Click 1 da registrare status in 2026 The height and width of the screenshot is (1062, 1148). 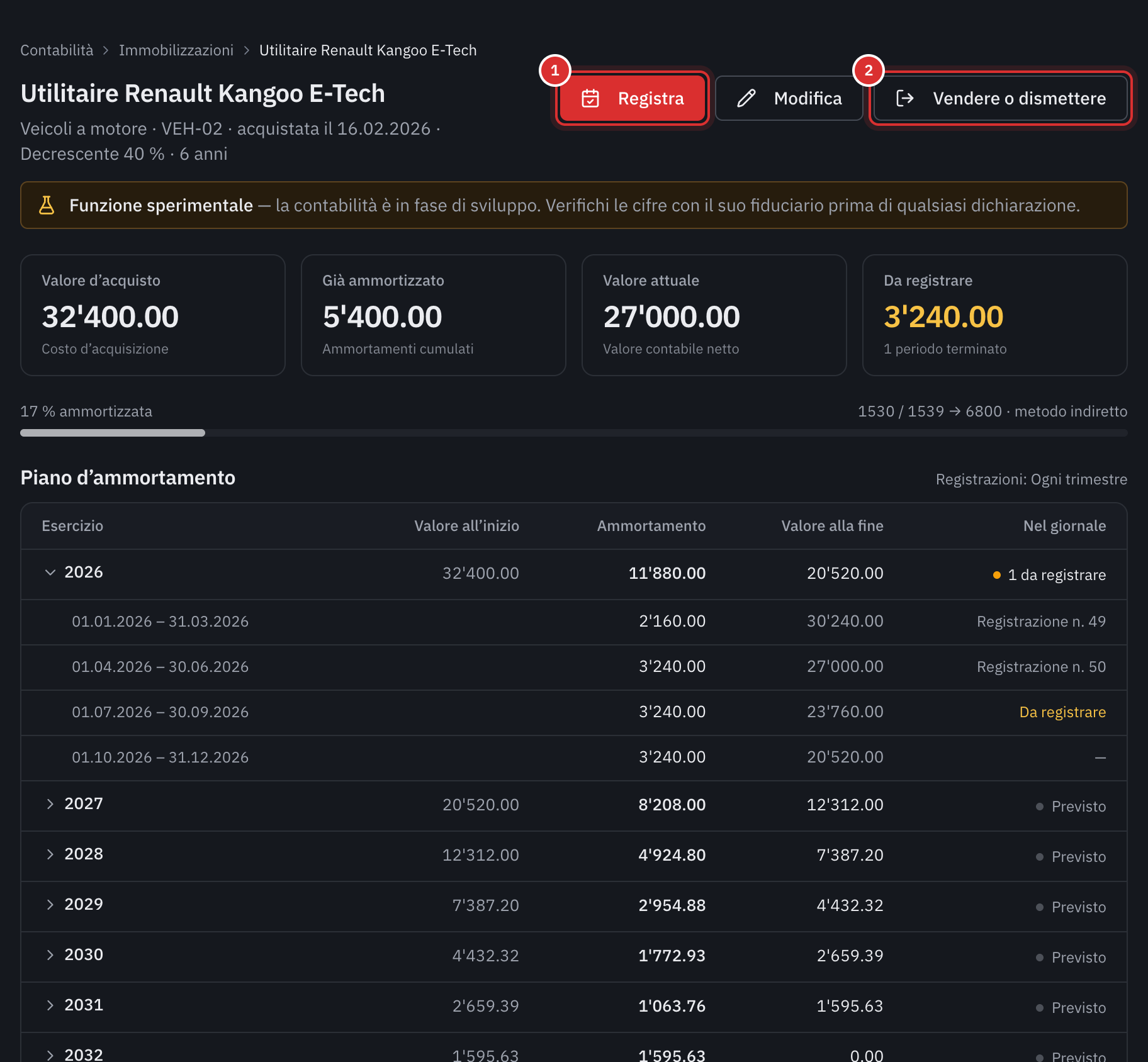pos(1049,575)
